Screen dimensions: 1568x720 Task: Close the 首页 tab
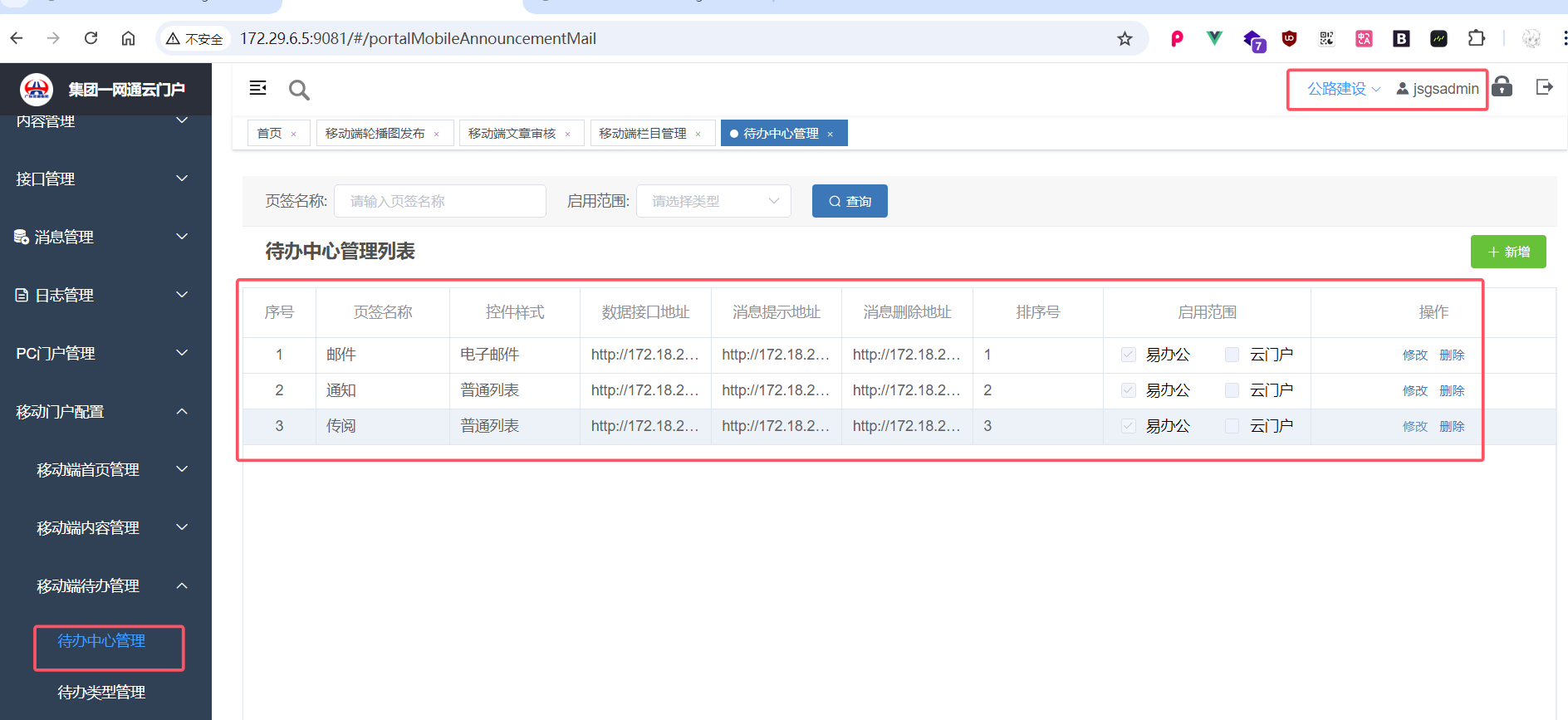coord(294,134)
